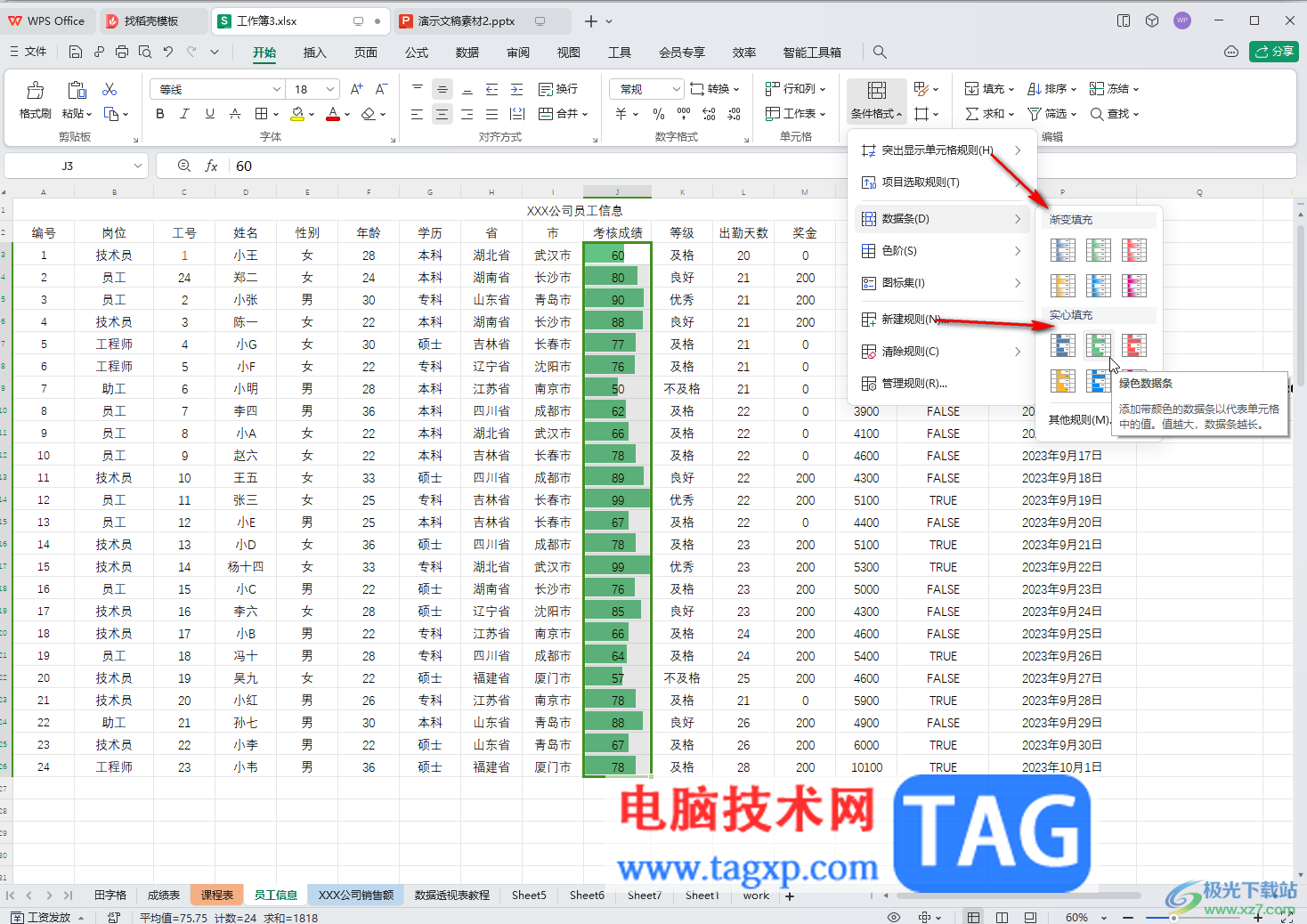
Task: Click the Conditional Formatting (条件格式) button
Action: click(x=877, y=100)
